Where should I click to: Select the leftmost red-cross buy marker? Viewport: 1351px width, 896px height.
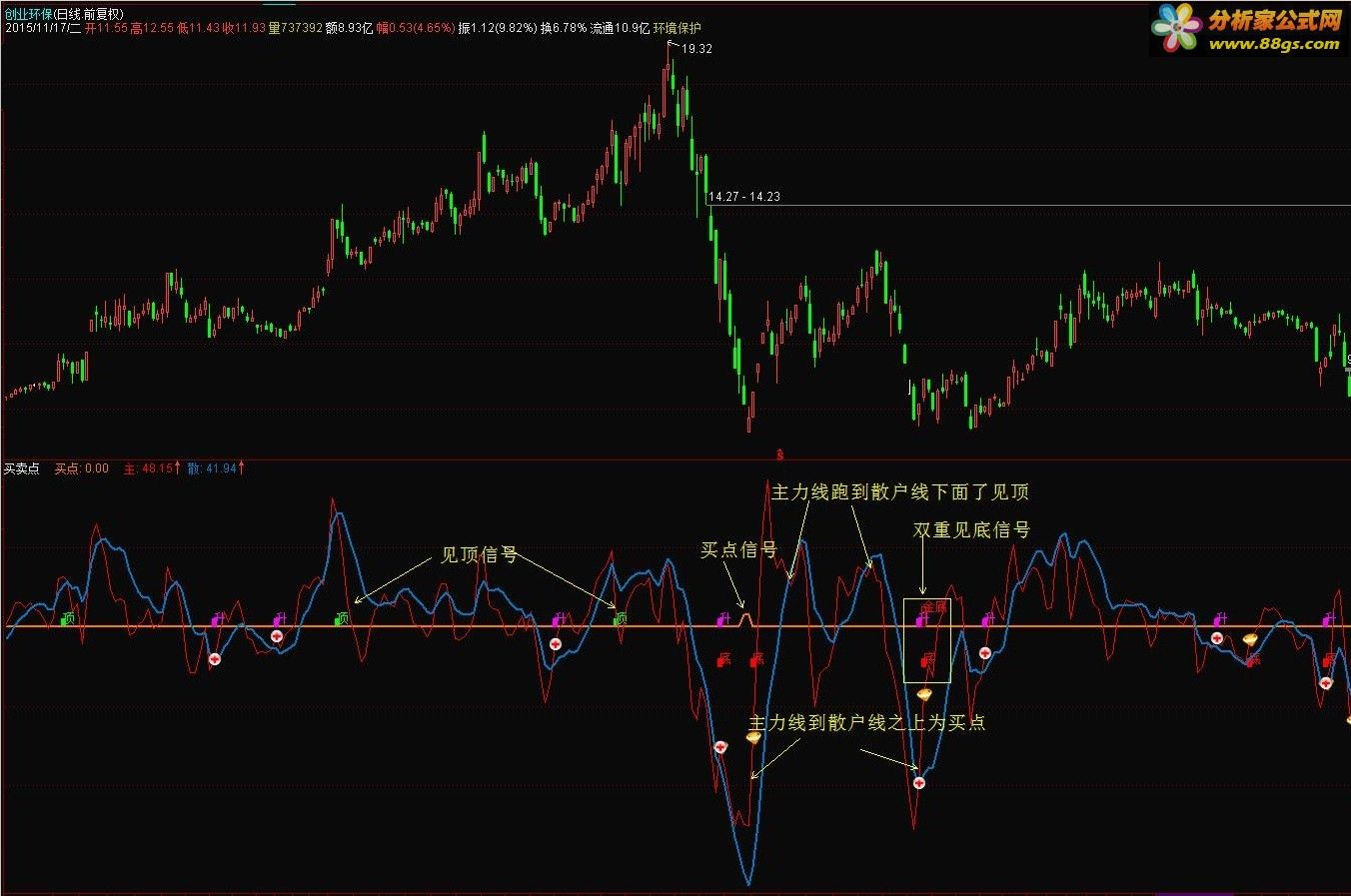(214, 659)
